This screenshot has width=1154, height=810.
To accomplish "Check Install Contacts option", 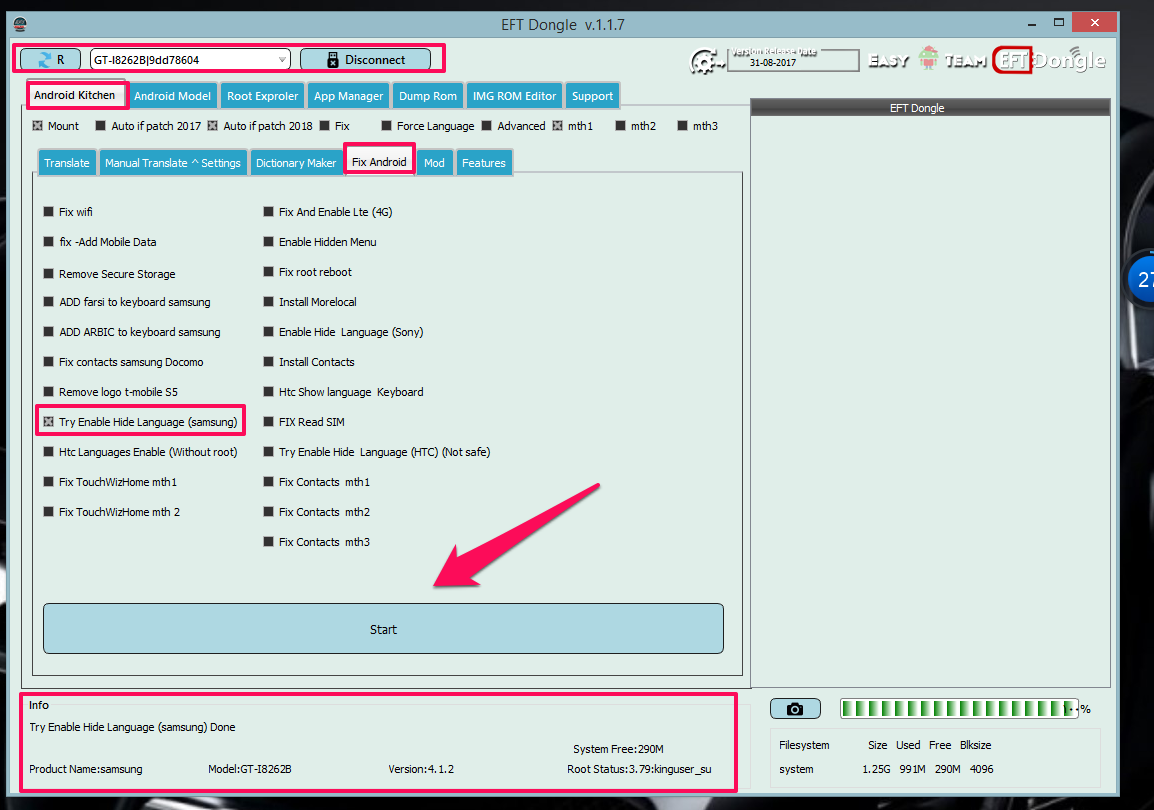I will pos(269,362).
